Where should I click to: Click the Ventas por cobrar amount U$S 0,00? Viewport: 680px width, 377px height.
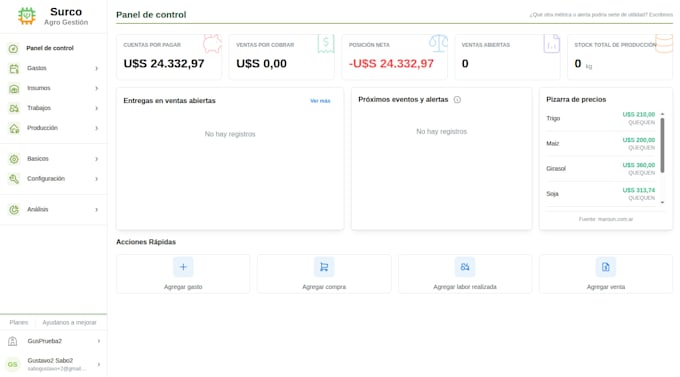tap(262, 64)
